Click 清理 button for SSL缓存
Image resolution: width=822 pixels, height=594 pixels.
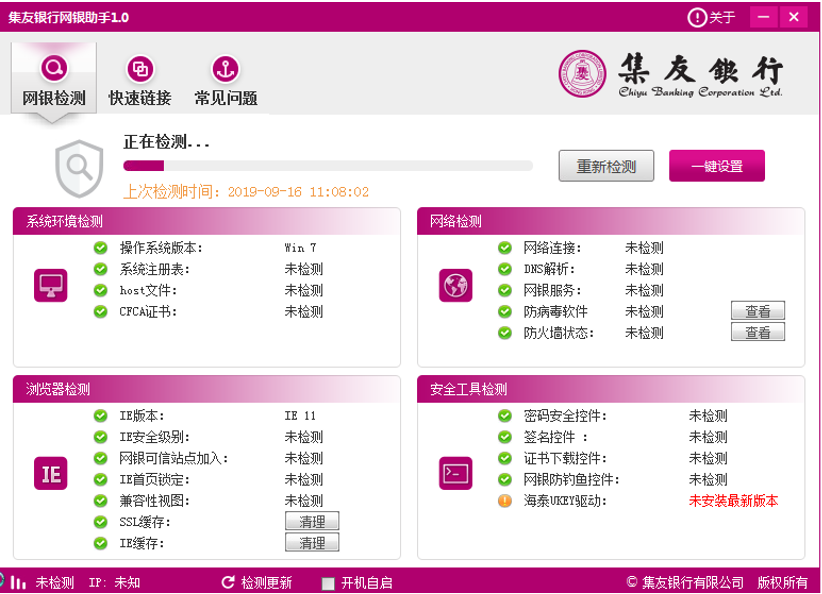coord(312,521)
